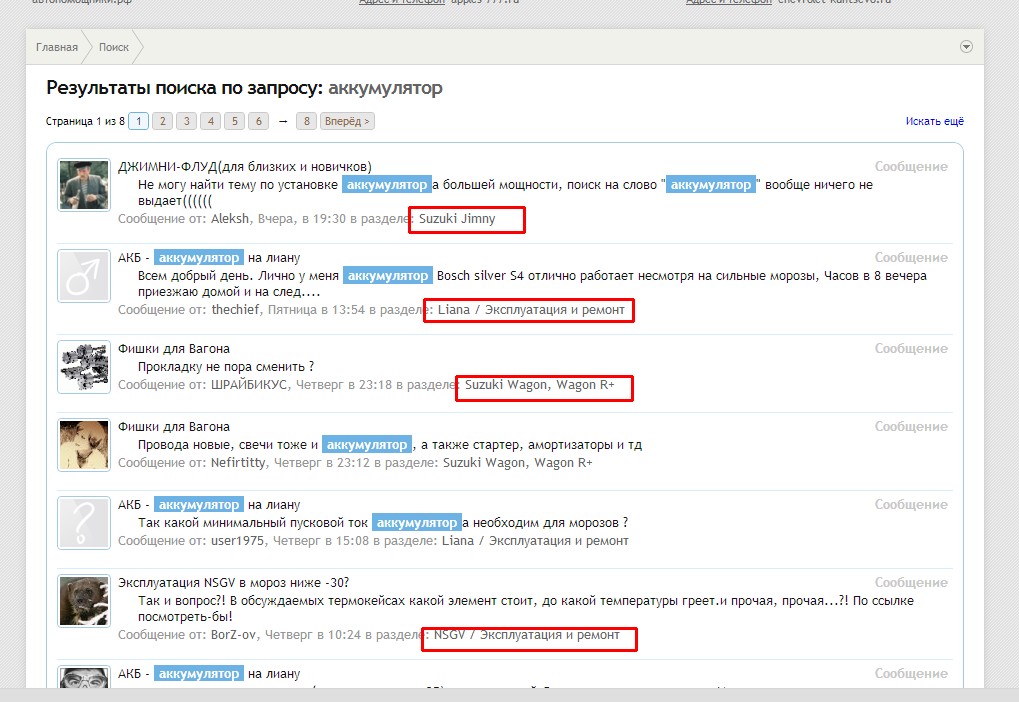1019x702 pixels.
Task: Go to search results page 6
Action: point(259,121)
